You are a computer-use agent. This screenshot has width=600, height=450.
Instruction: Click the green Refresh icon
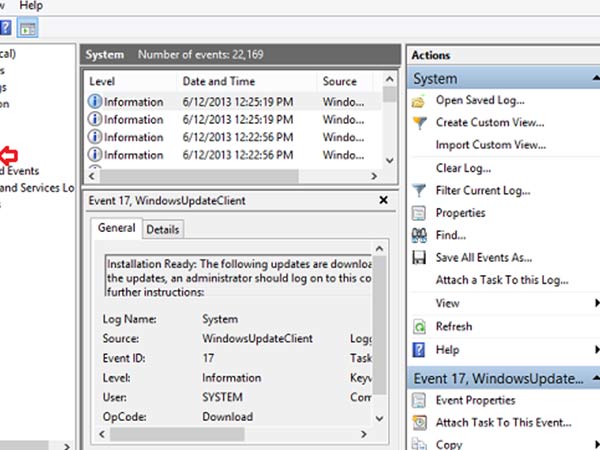click(419, 327)
